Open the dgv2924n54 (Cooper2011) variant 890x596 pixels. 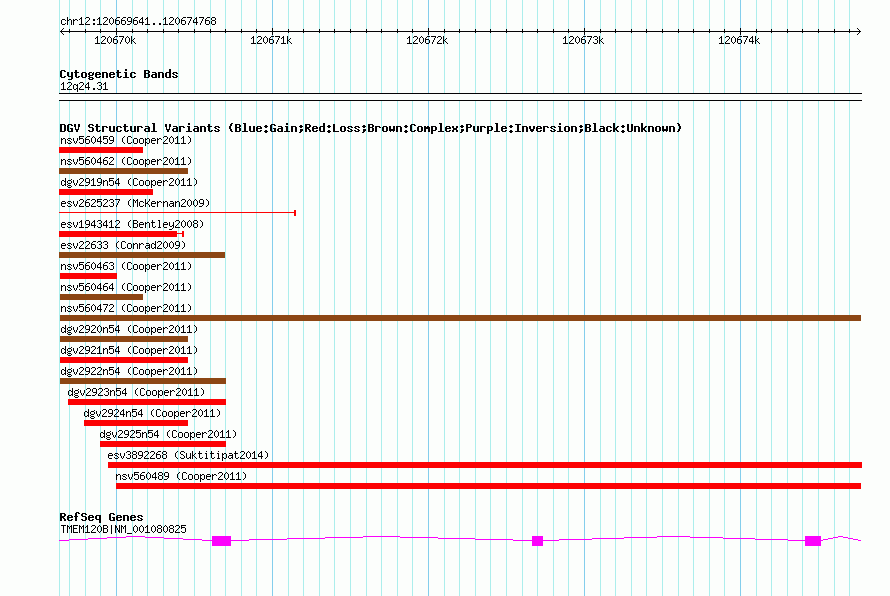[x=152, y=413]
